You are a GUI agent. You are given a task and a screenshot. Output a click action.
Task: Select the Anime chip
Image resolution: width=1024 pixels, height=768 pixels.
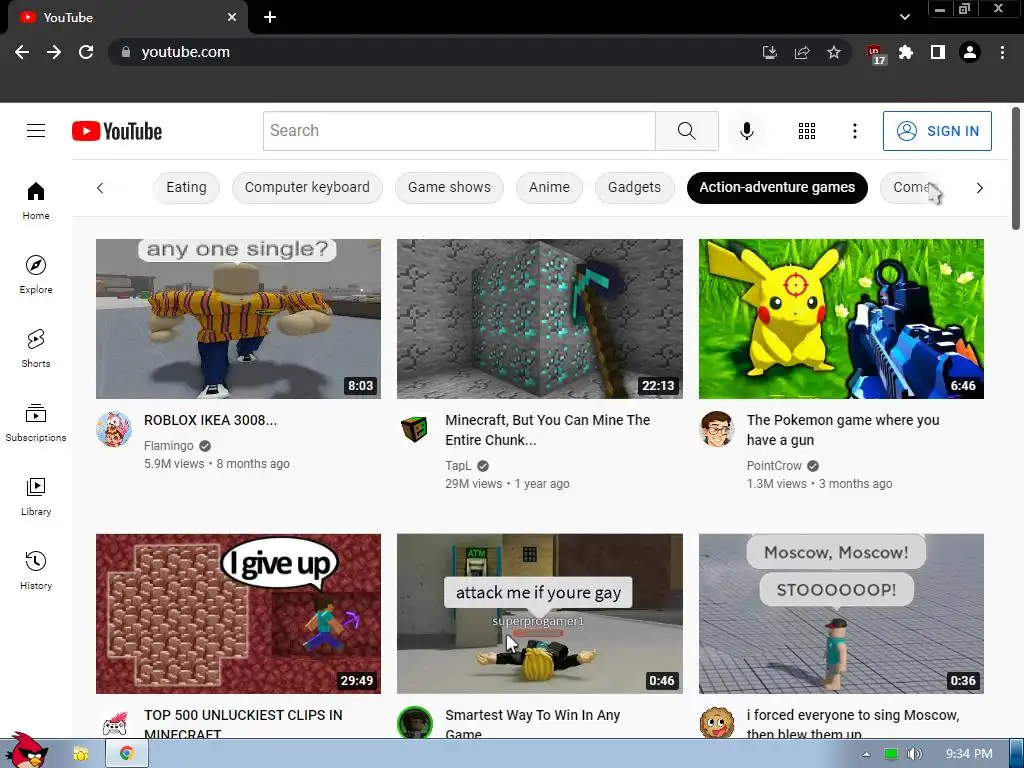[x=549, y=187]
